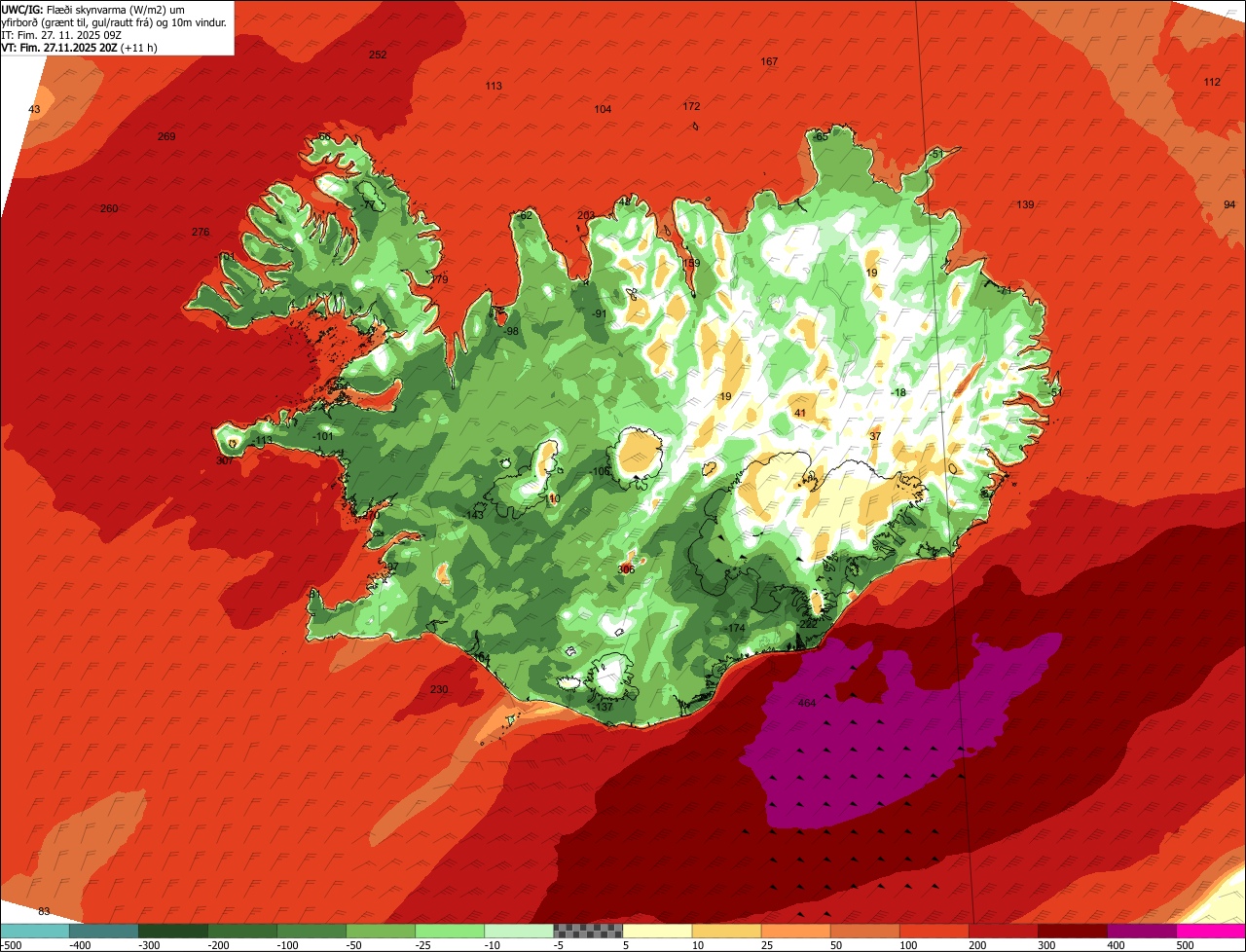
Task: Click the 112 value on the map
Action: [1212, 82]
